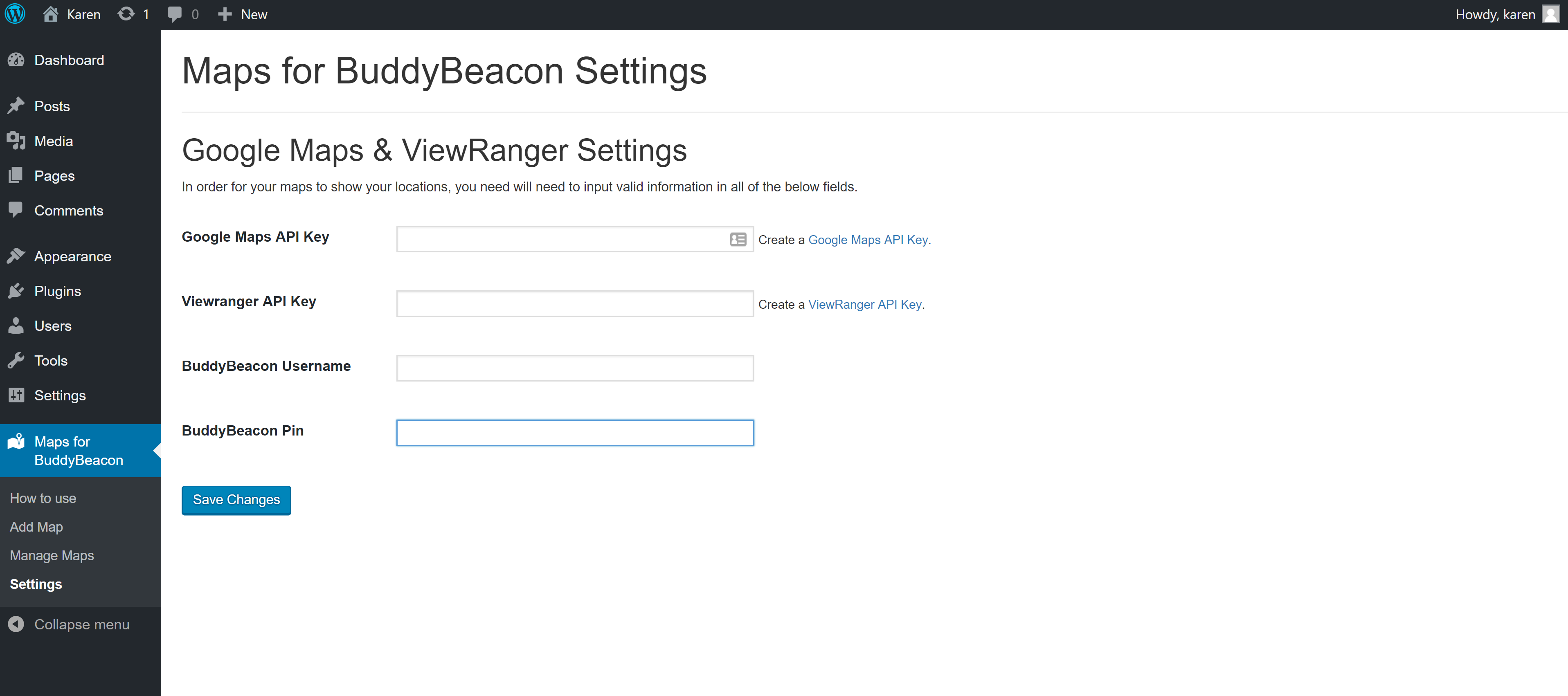
Task: Click the Save Changes button
Action: [x=236, y=500]
